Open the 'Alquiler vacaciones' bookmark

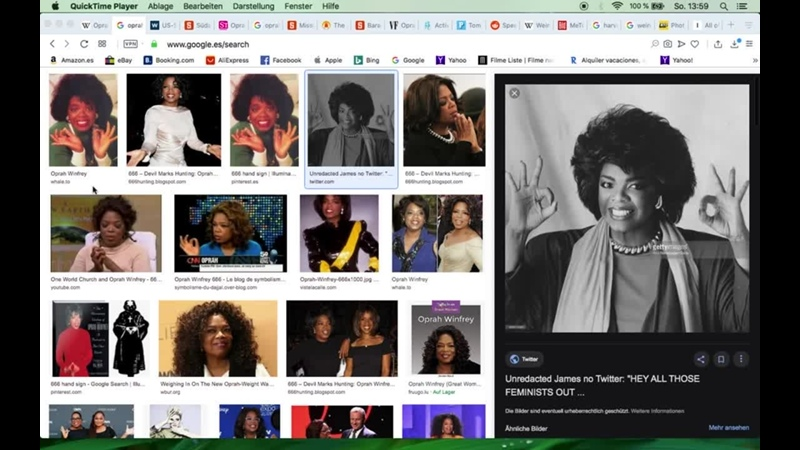pyautogui.click(x=607, y=60)
